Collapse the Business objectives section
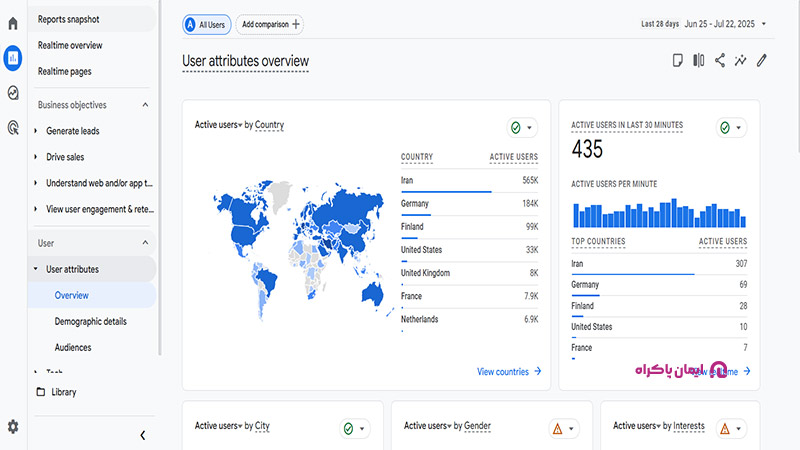The height and width of the screenshot is (450, 800). click(x=145, y=105)
